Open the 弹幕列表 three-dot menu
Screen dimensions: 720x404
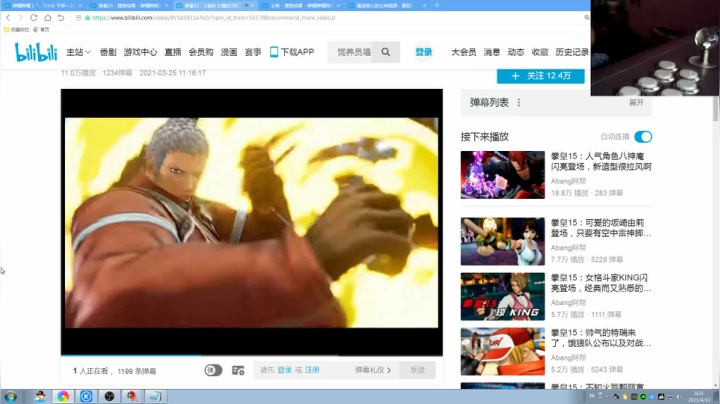519,102
